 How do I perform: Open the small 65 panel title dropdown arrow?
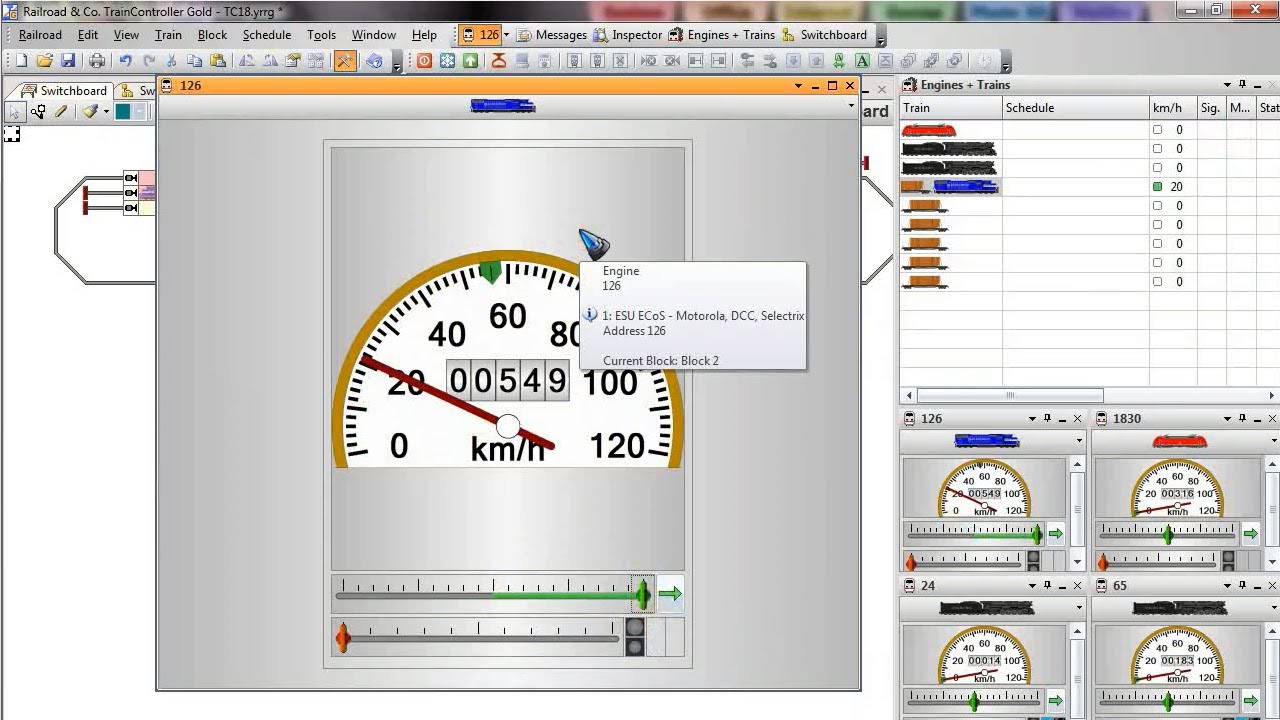[x=1228, y=586]
